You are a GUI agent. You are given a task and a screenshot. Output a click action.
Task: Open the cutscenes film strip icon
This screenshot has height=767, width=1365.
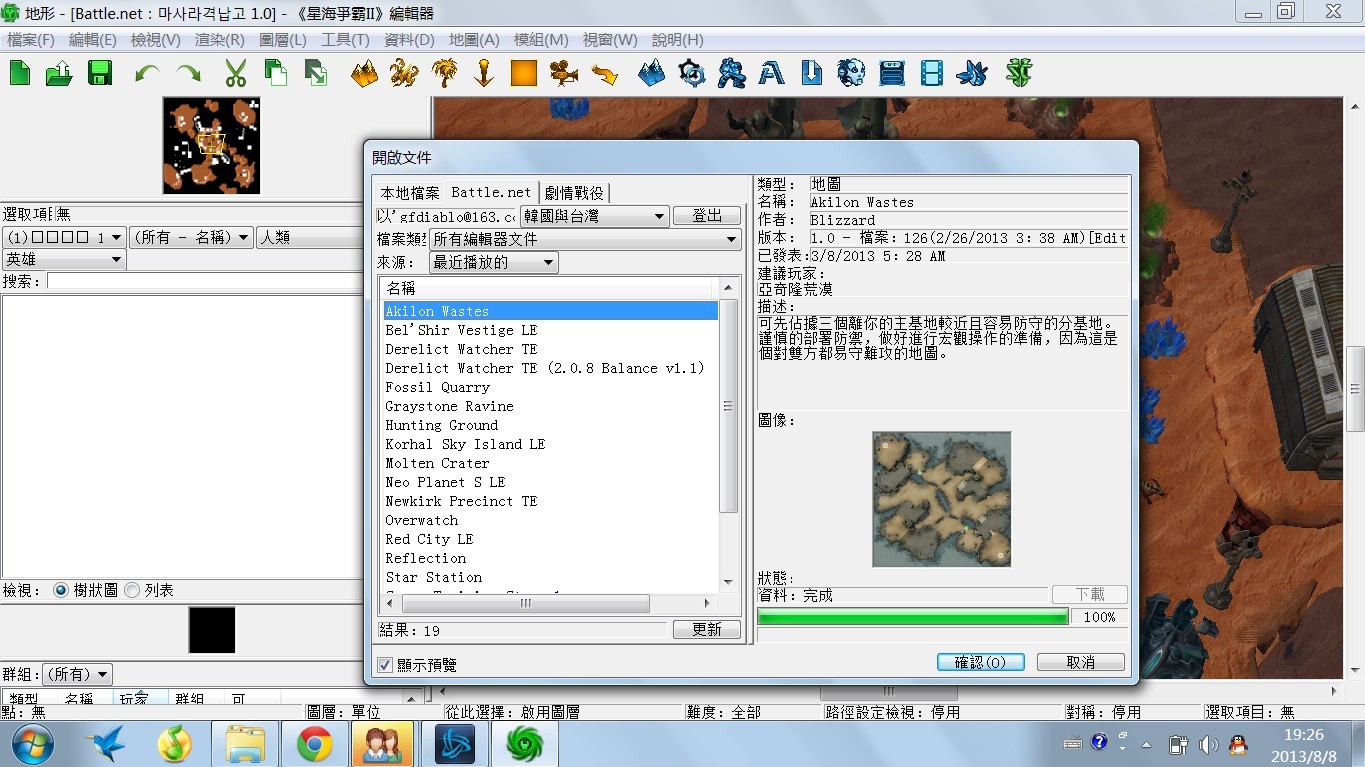point(932,73)
